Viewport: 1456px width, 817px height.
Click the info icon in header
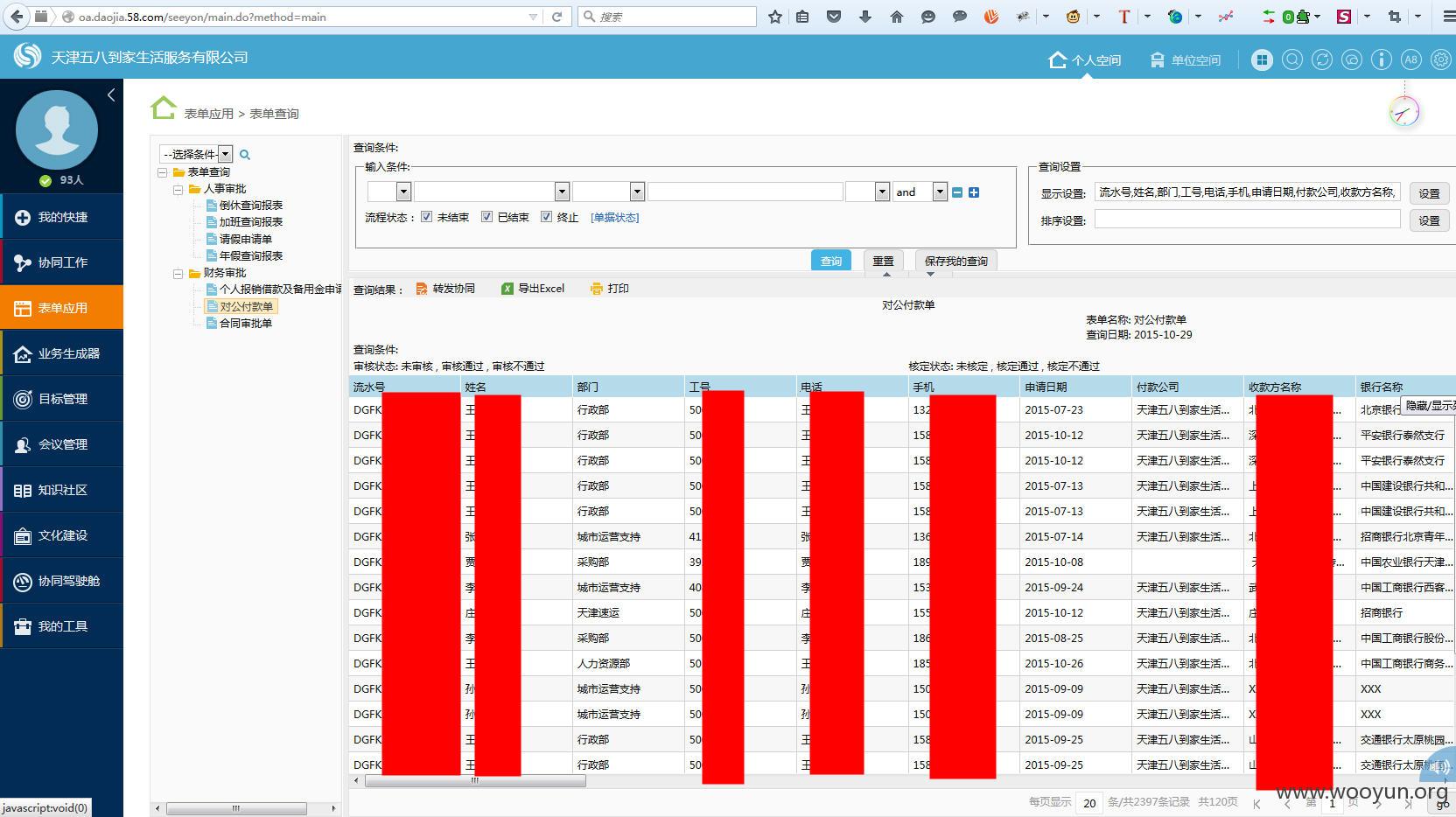(1382, 59)
